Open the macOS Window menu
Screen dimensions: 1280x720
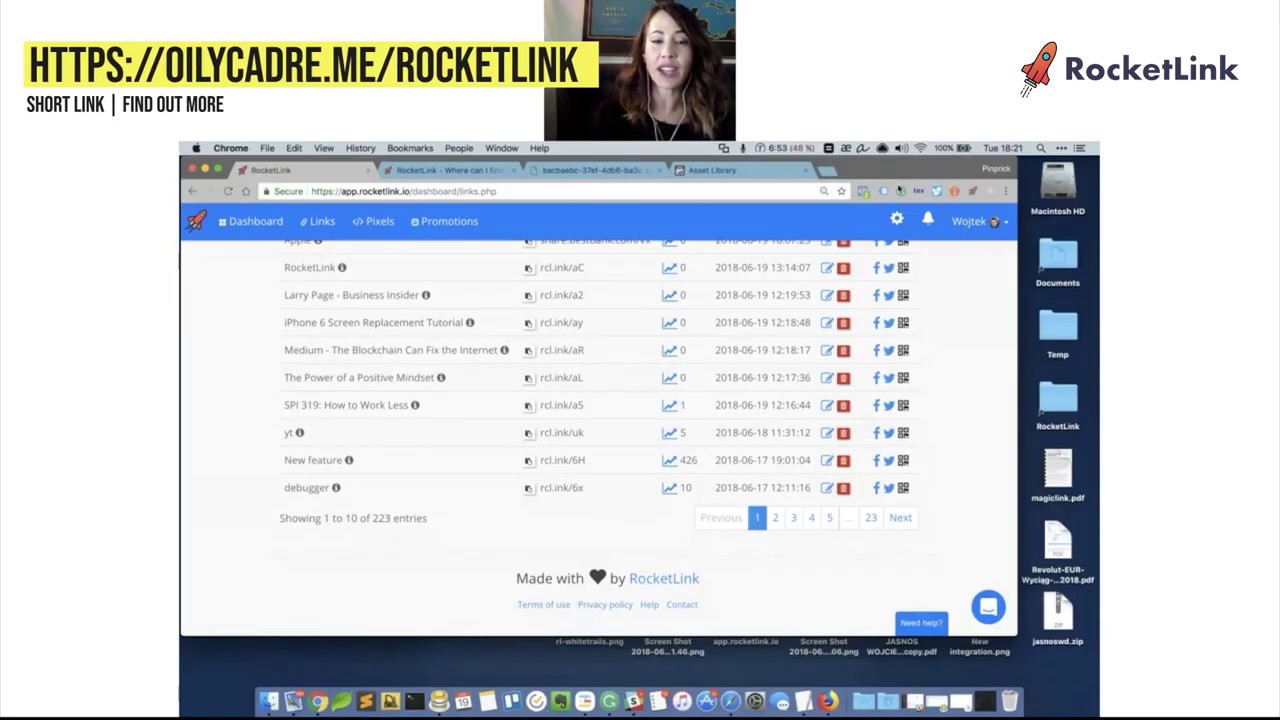click(501, 148)
